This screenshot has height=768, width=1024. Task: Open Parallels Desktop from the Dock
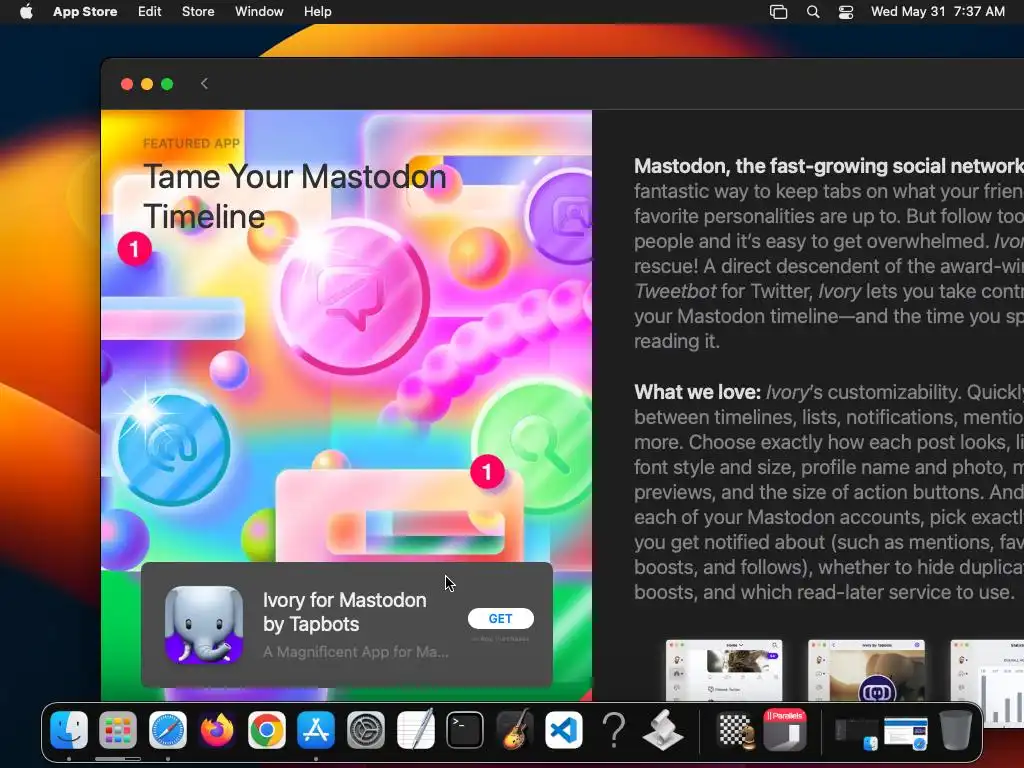pyautogui.click(x=786, y=729)
